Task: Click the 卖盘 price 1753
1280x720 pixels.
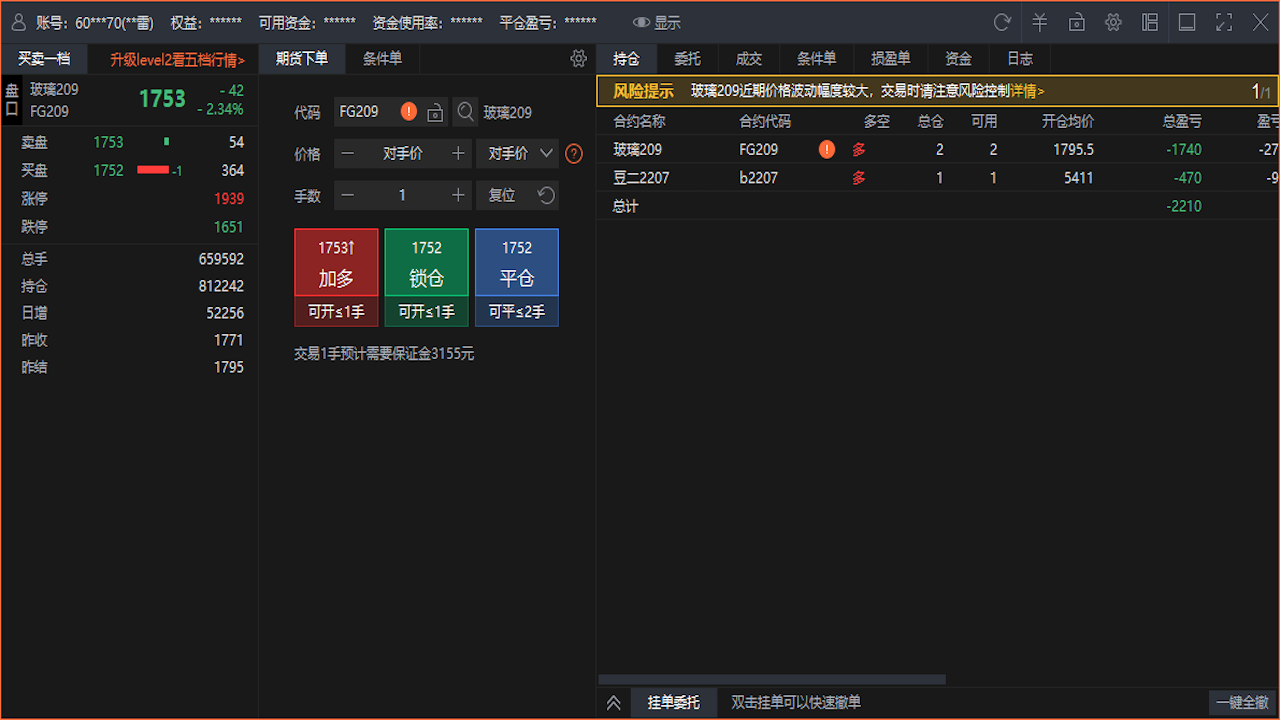Action: point(108,143)
